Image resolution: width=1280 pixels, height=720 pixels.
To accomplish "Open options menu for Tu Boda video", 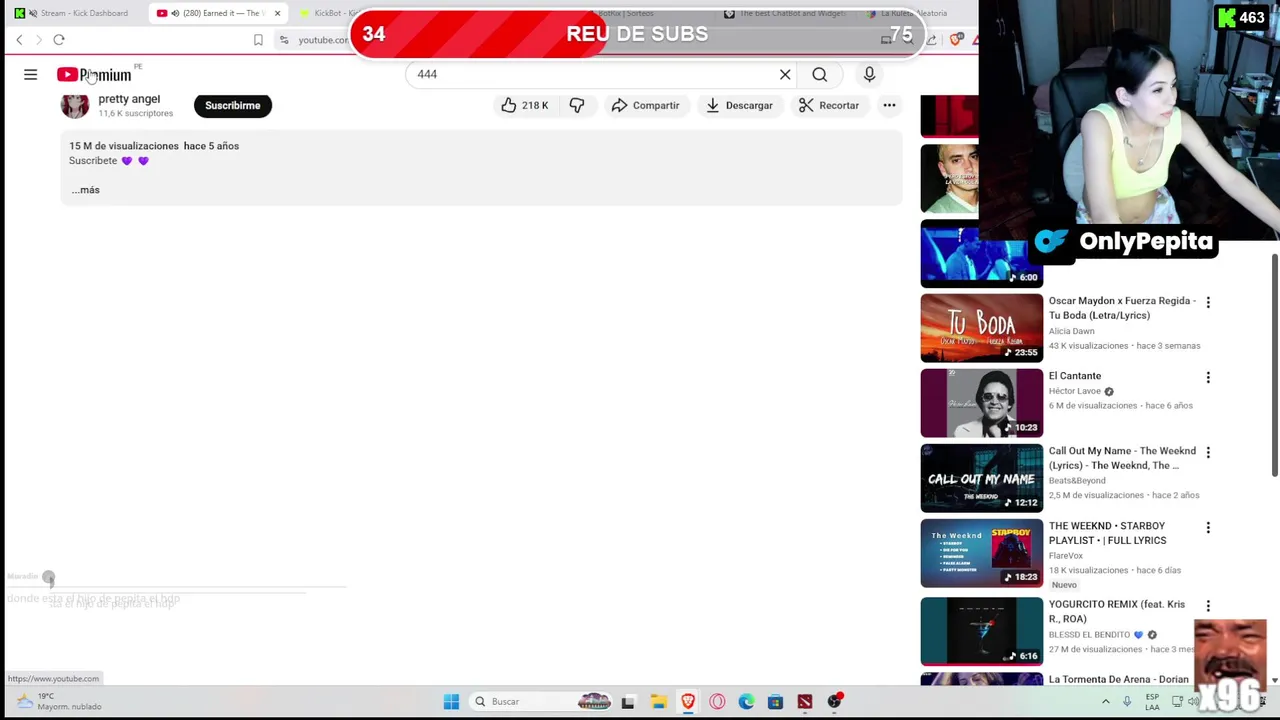I will [1208, 302].
